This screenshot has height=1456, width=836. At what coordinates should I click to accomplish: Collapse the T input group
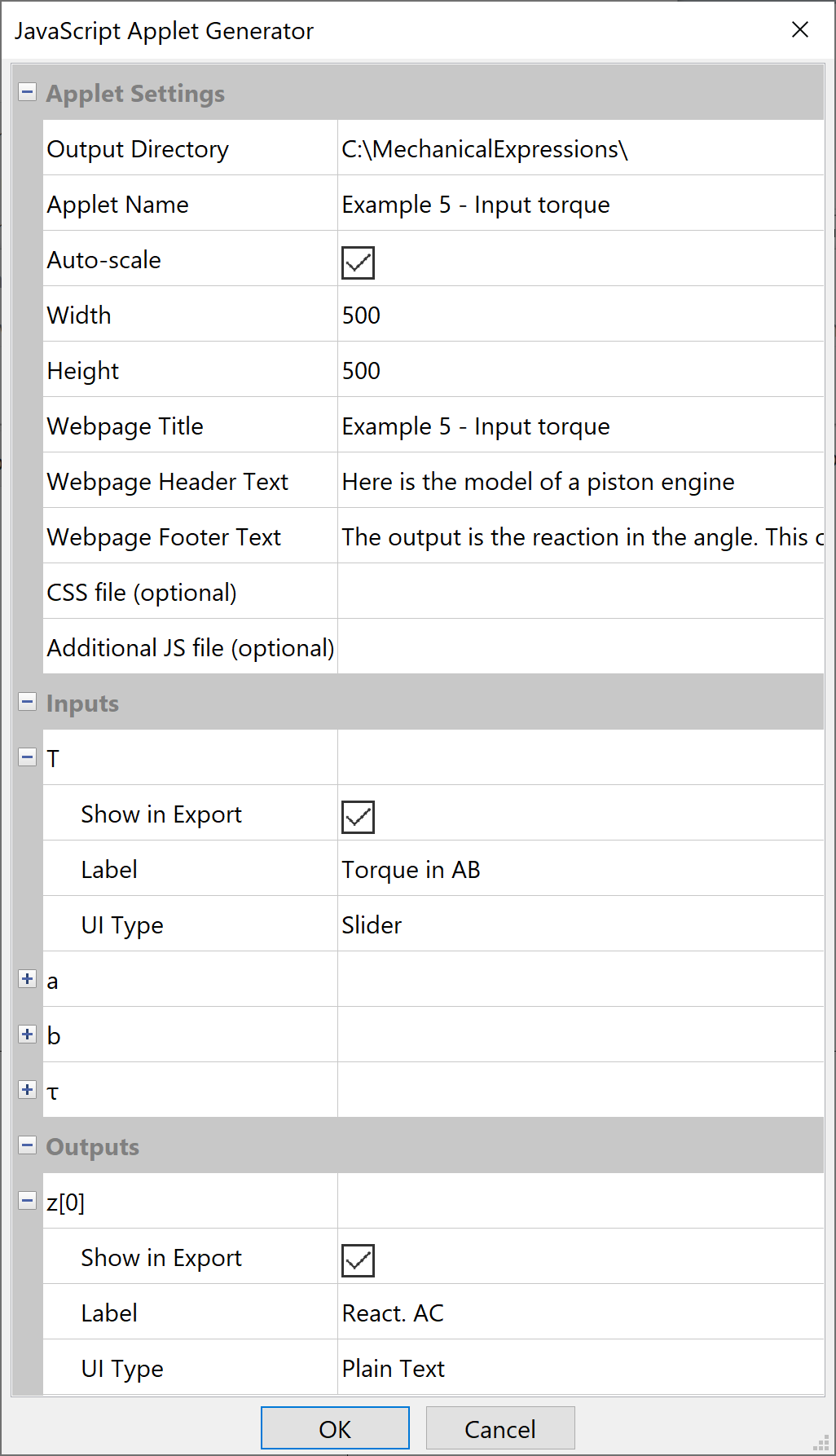pyautogui.click(x=27, y=757)
